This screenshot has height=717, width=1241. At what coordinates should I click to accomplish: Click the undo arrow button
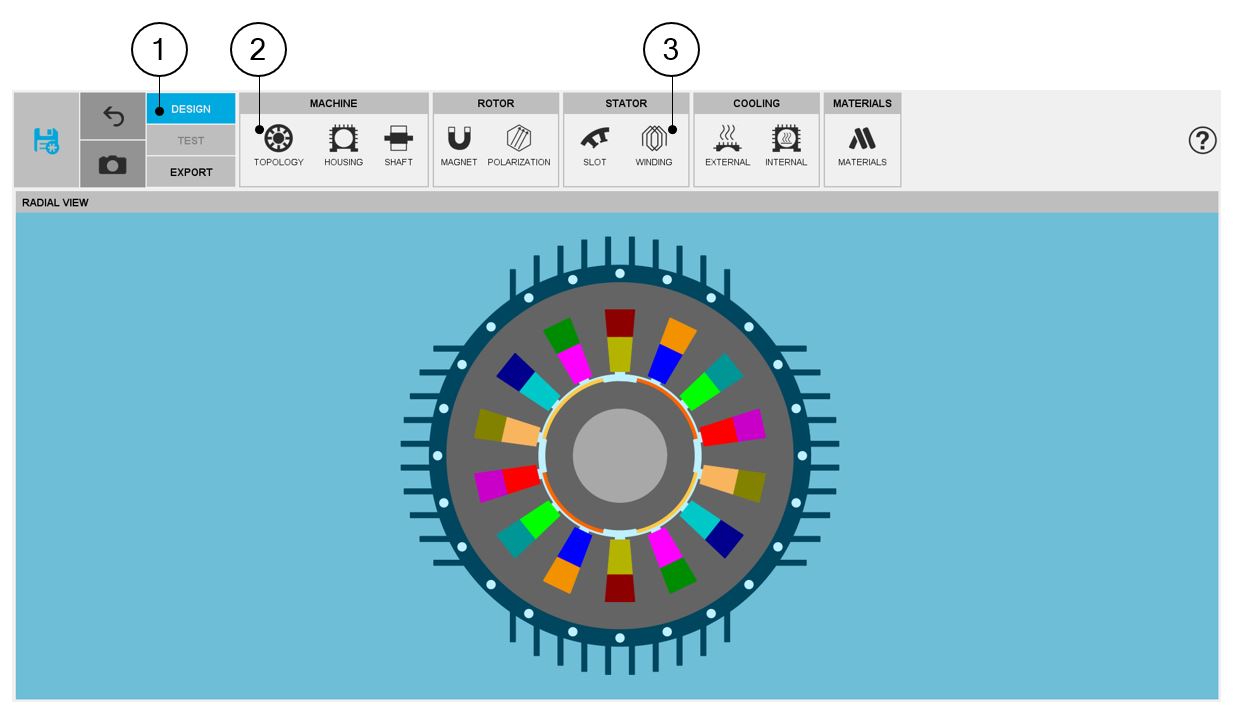(x=113, y=117)
